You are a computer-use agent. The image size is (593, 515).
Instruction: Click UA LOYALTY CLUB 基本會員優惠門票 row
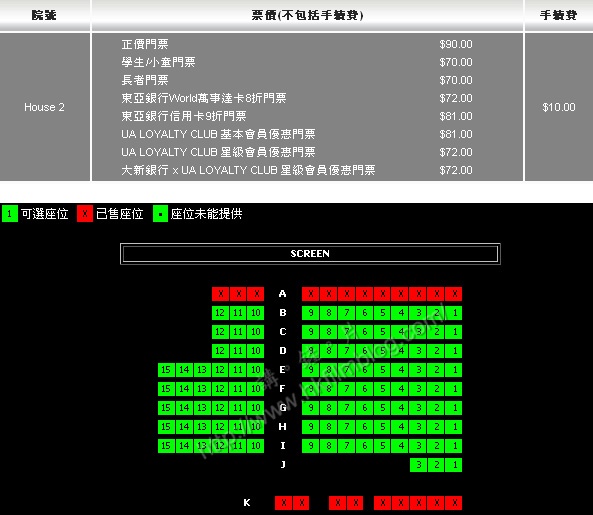218,134
